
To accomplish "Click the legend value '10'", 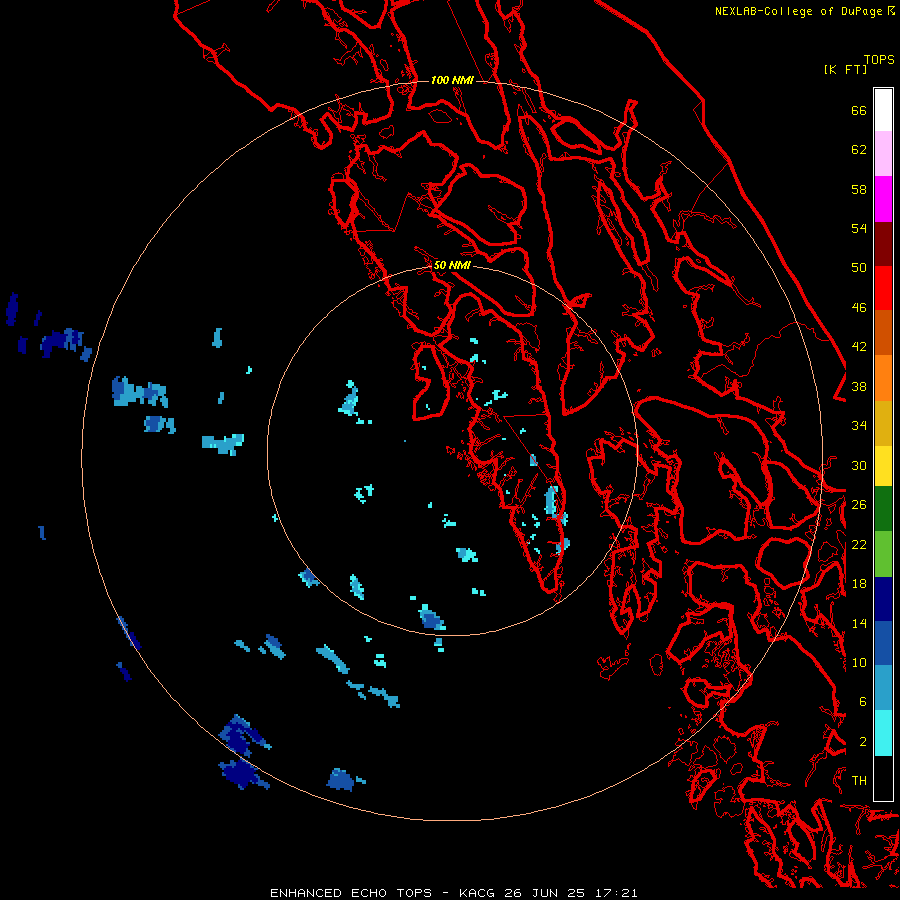I will pos(859,662).
